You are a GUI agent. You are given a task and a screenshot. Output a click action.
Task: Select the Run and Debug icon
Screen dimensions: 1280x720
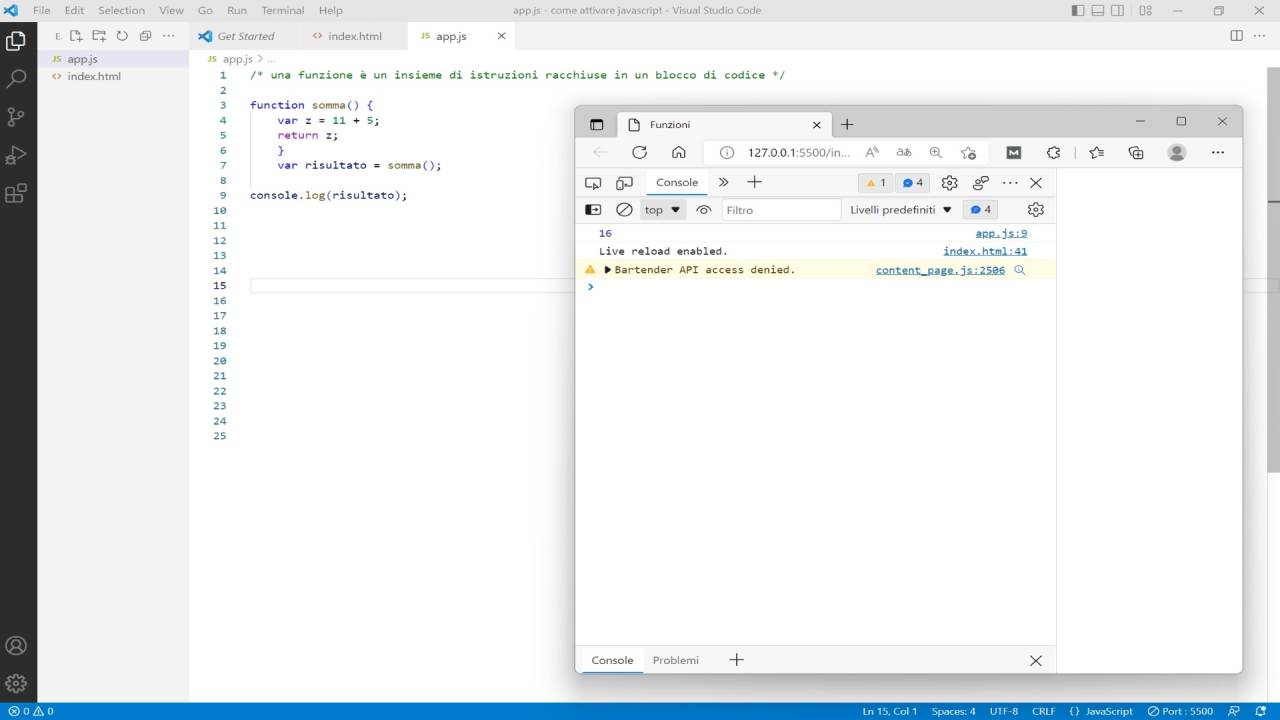coord(15,155)
